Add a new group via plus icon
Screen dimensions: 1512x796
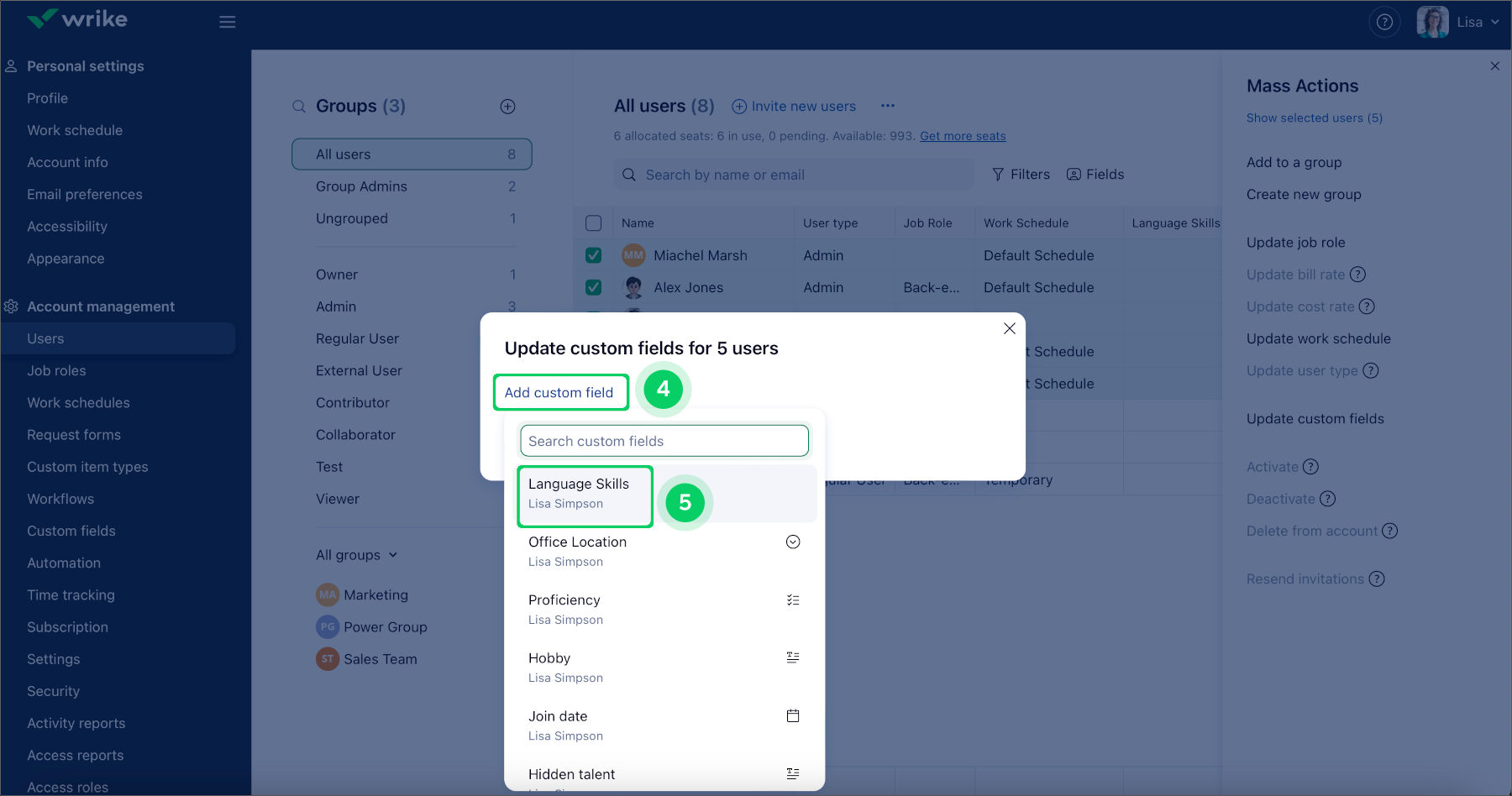[507, 107]
